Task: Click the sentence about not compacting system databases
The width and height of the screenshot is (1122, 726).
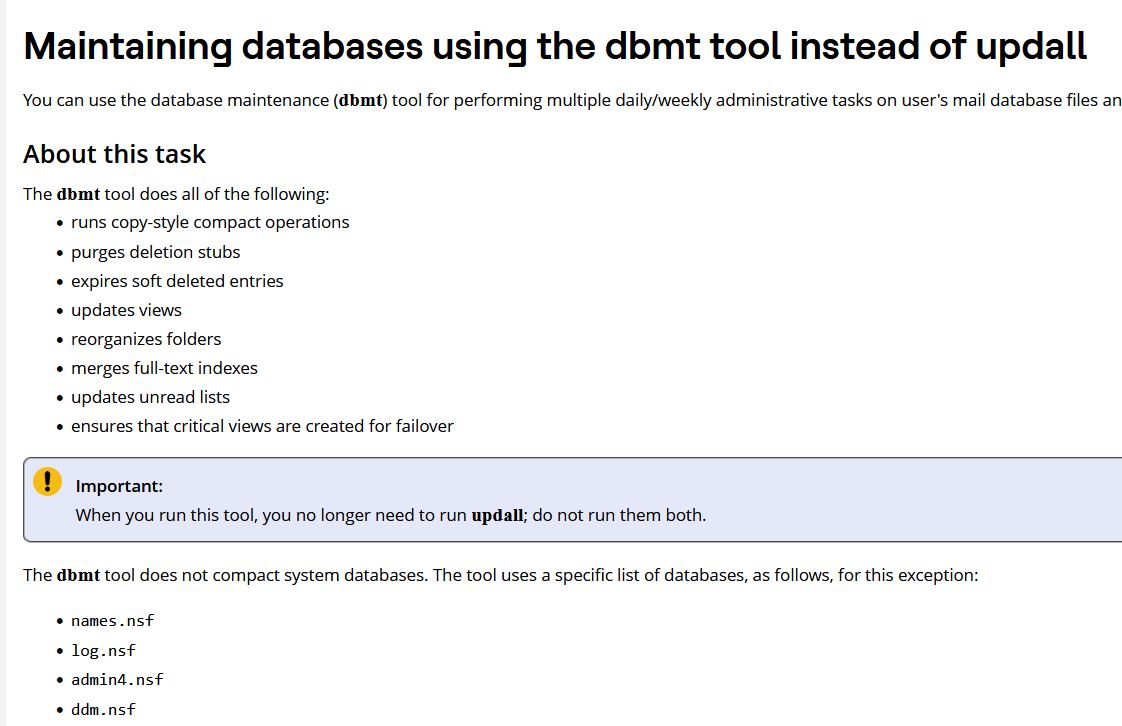Action: tap(500, 575)
